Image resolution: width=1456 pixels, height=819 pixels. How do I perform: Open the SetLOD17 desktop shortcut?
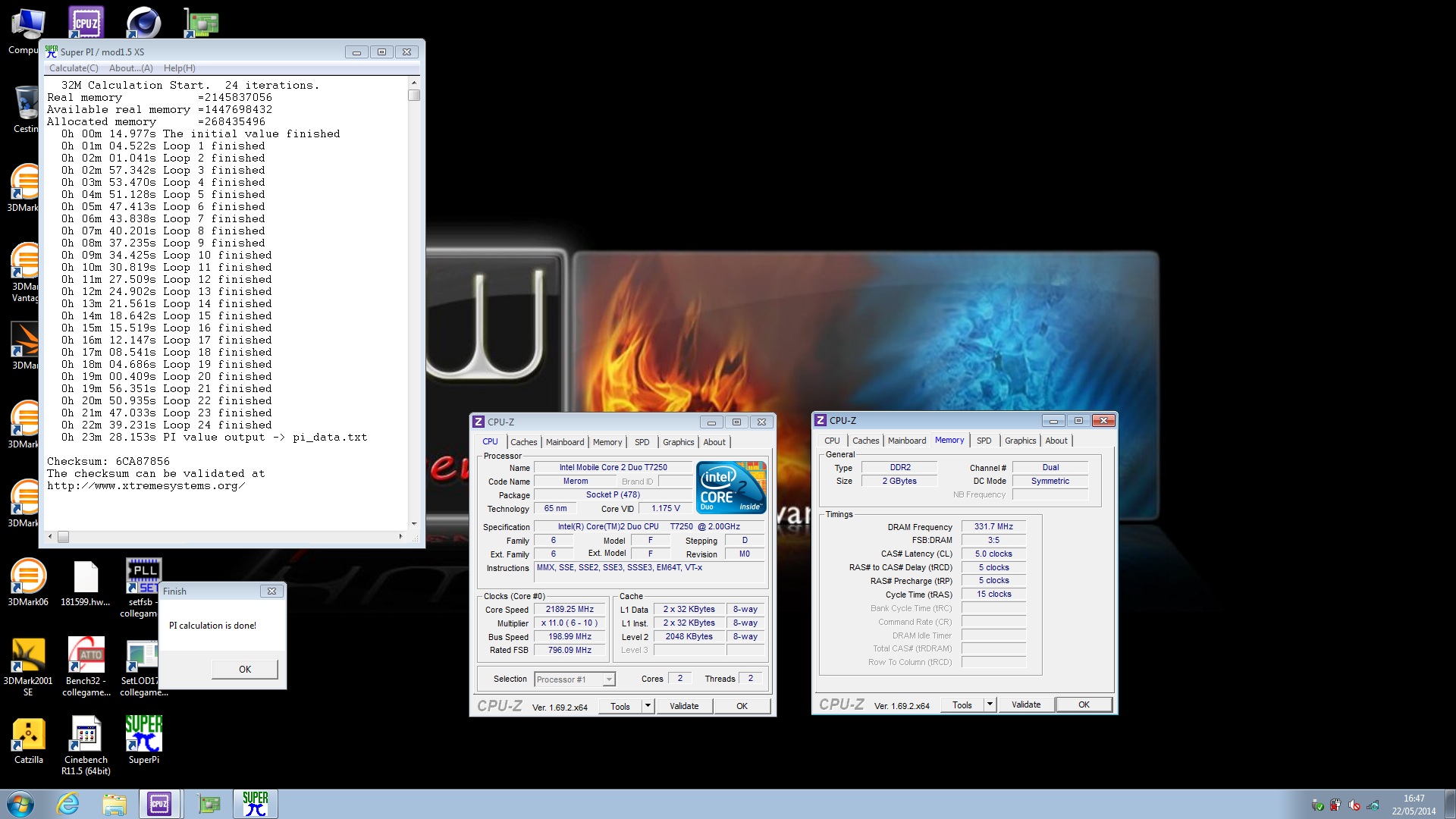coord(143,667)
